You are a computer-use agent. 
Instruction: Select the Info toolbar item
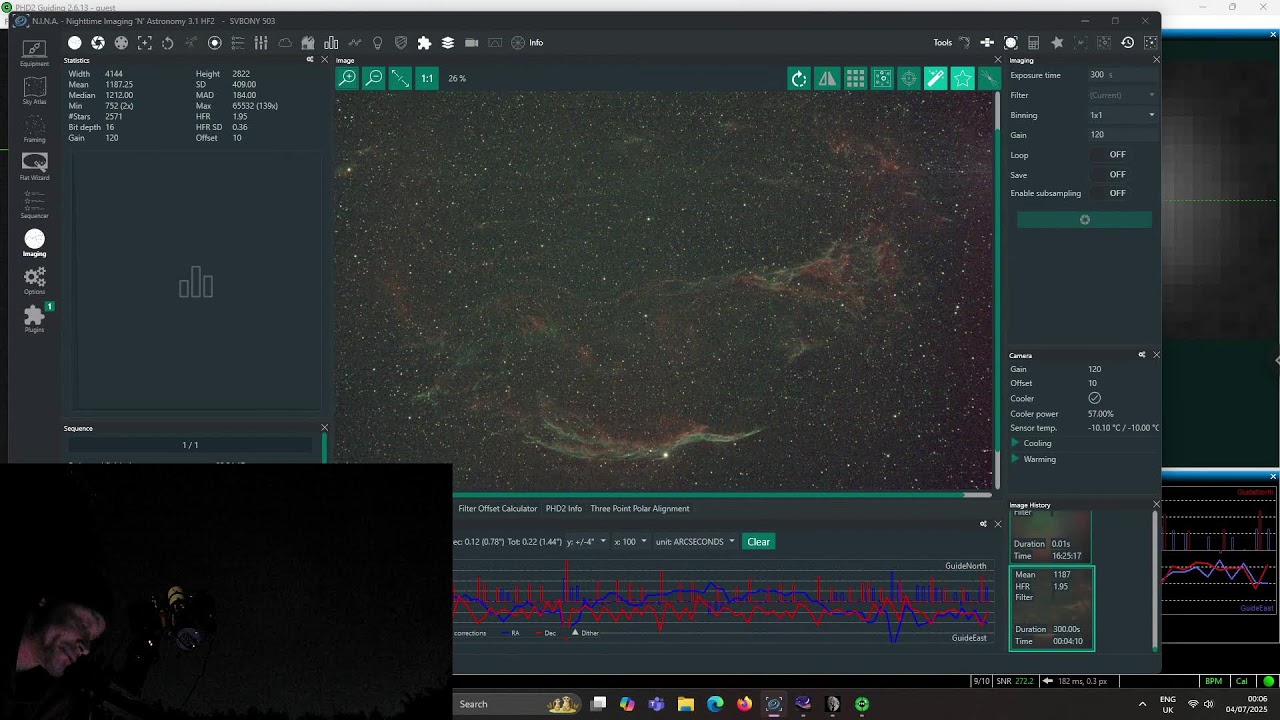[x=536, y=43]
